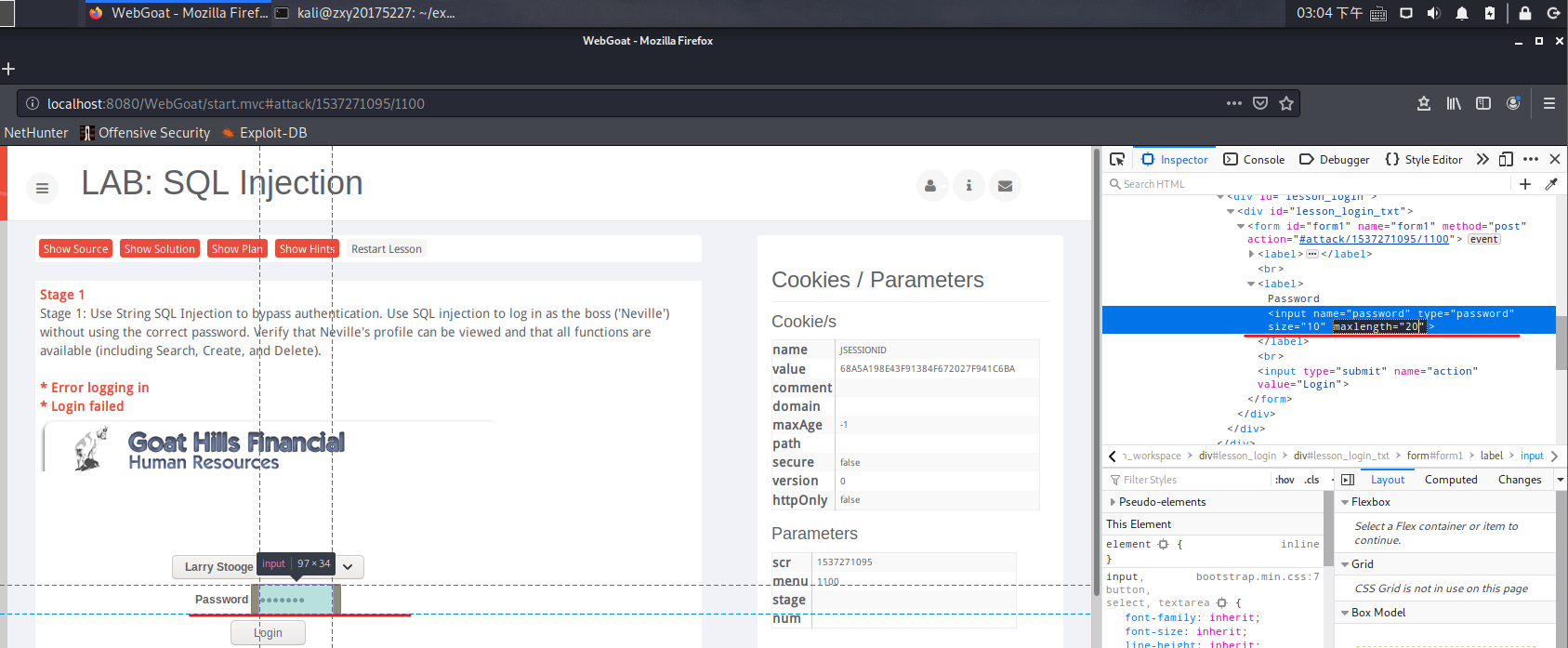The image size is (1568, 648).
Task: Toggle the WebGoat lesson menu hamburger
Action: click(42, 188)
